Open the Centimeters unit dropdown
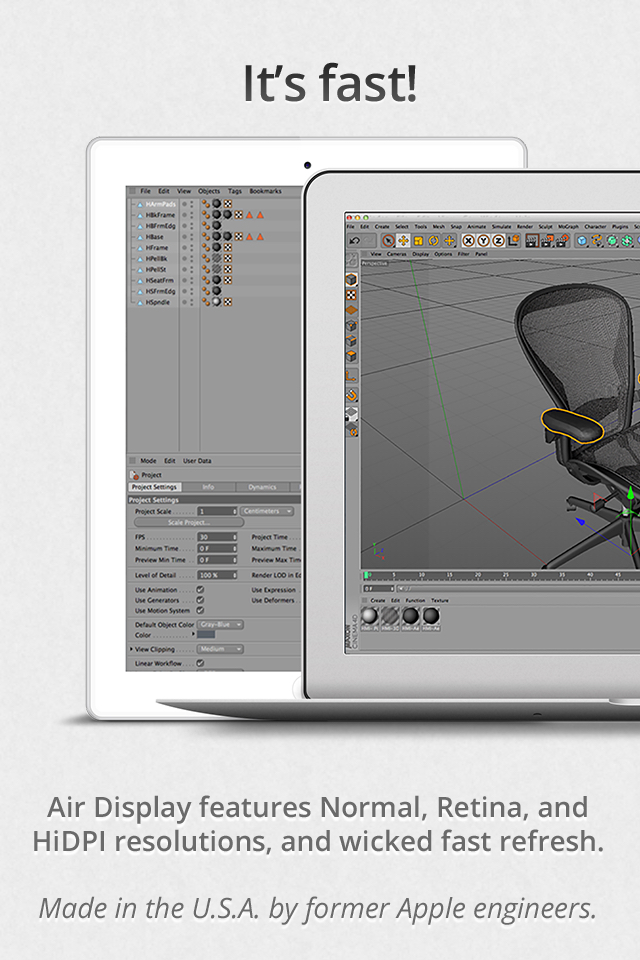The height and width of the screenshot is (960, 640). pyautogui.click(x=266, y=511)
